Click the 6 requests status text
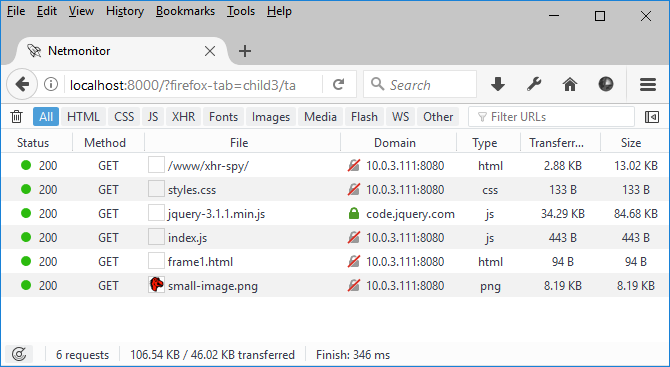The image size is (670, 367). tap(82, 355)
